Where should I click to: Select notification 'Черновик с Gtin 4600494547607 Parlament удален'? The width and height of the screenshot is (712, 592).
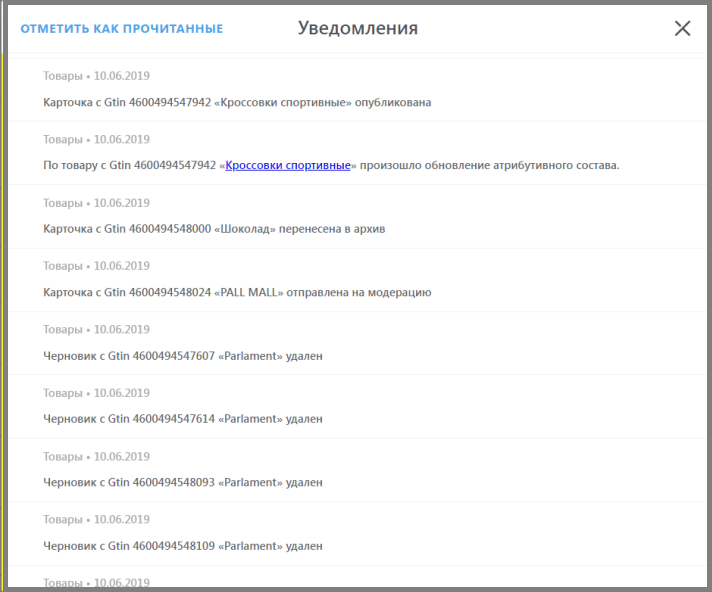pyautogui.click(x=357, y=343)
